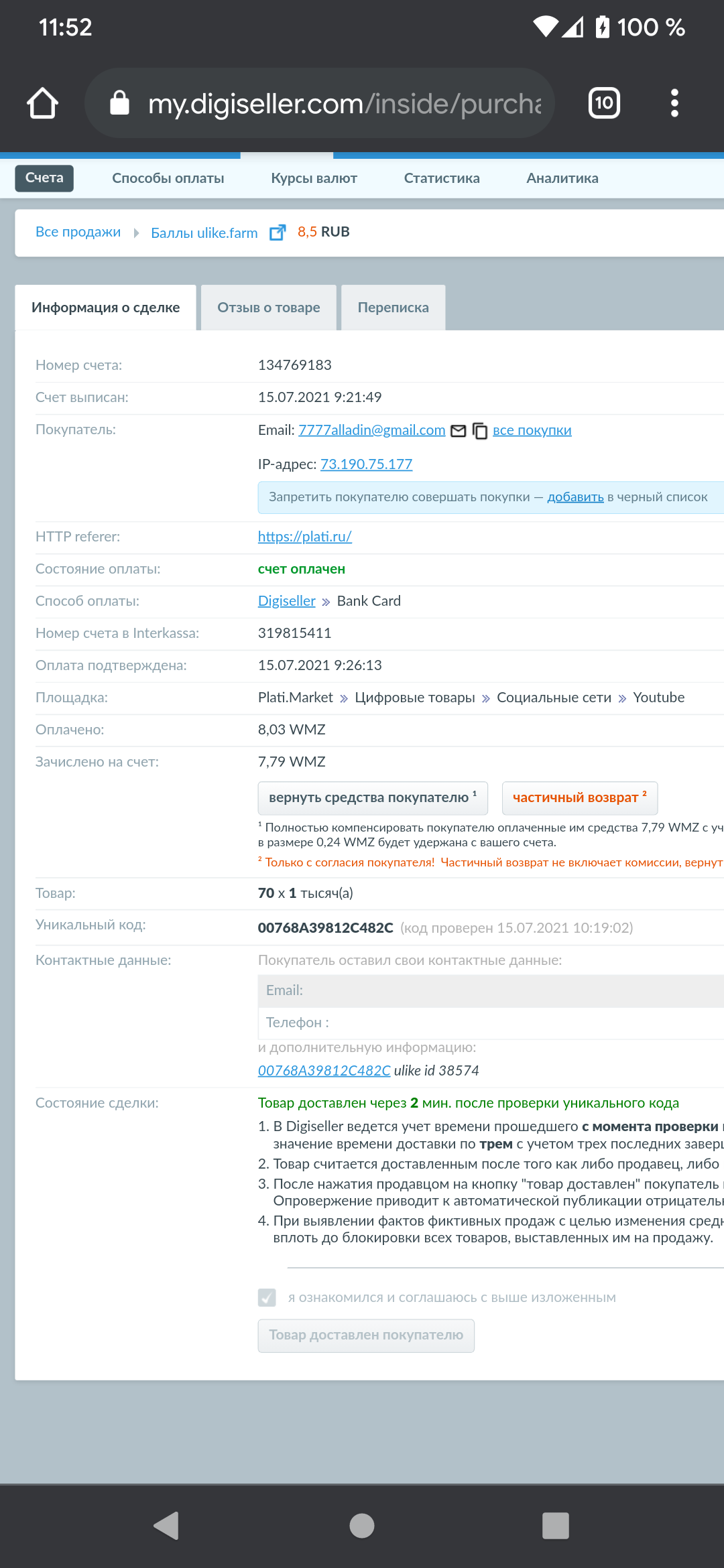Viewport: 724px width, 1568px height.
Task: Toggle я ознакомился и соглашаюсь checkbox
Action: (267, 1298)
